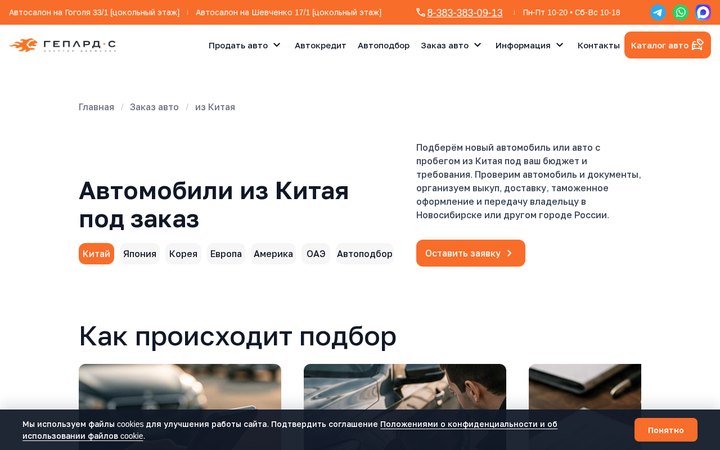Select the Япония tab
This screenshot has height=450, width=720.
pyautogui.click(x=140, y=253)
